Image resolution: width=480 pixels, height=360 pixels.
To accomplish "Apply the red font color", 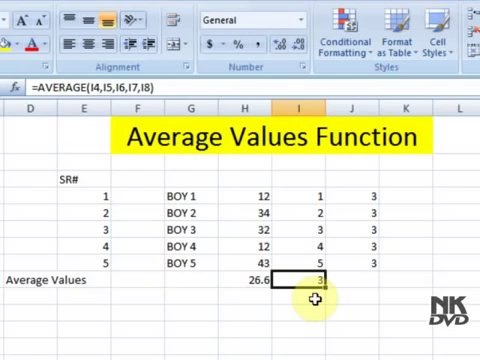I will click(32, 44).
